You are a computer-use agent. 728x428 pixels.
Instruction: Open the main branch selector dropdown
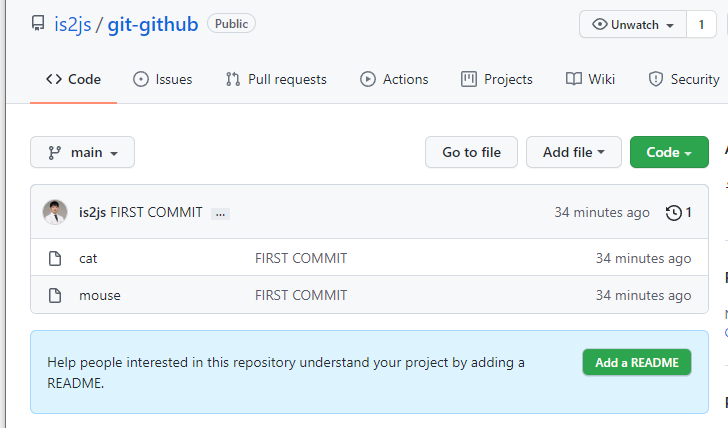(83, 152)
